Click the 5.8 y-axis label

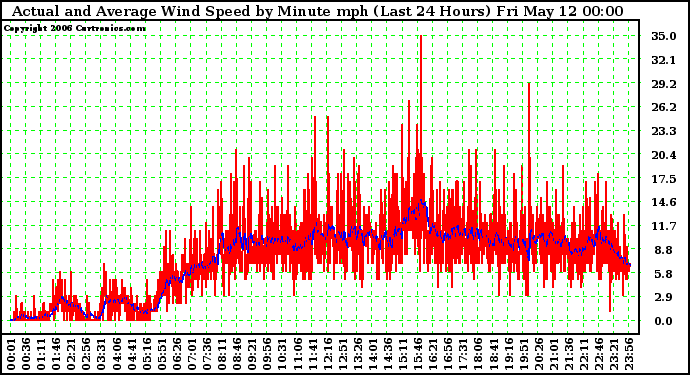(x=664, y=273)
